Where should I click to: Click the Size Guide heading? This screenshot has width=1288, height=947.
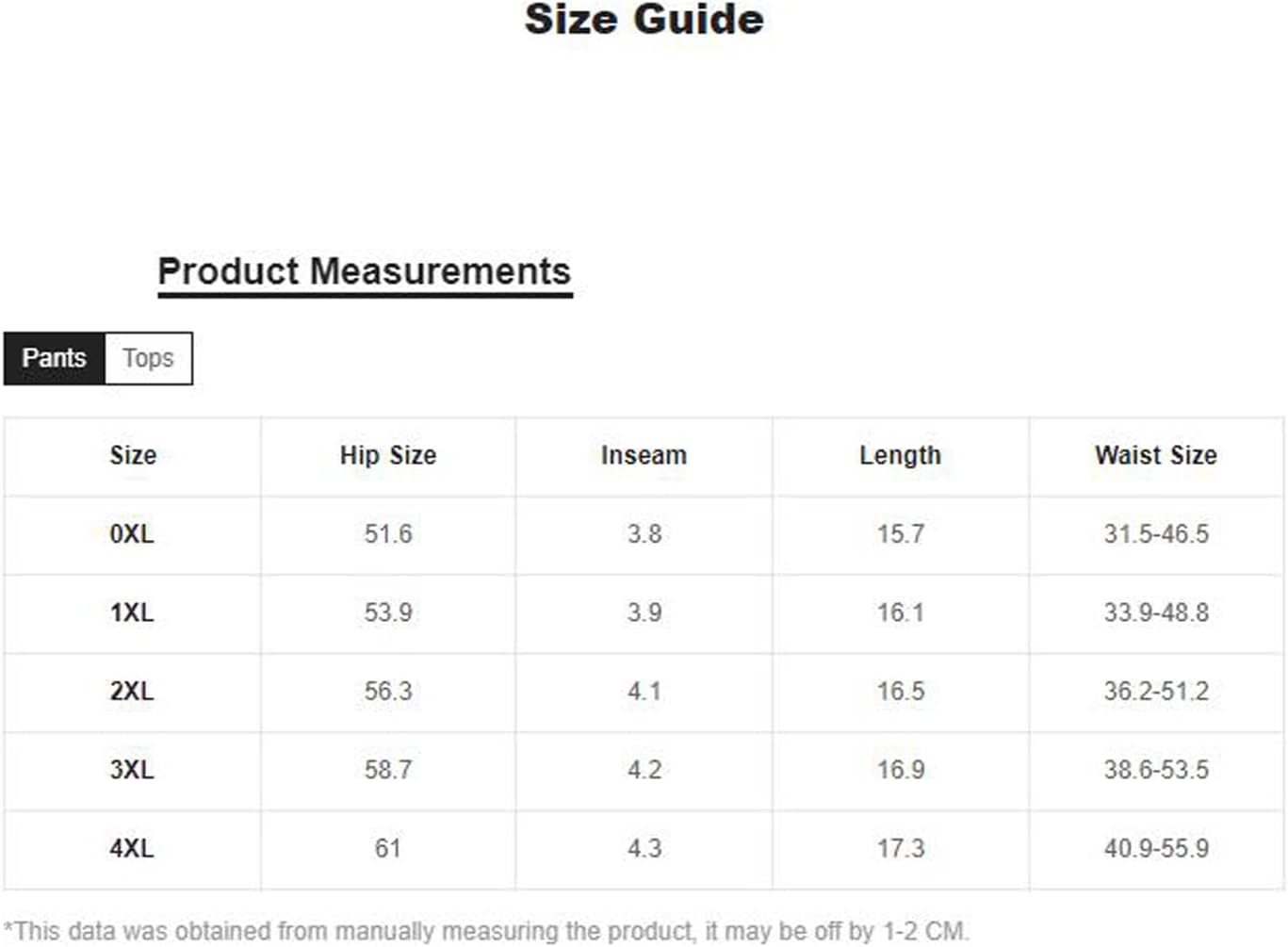pyautogui.click(x=644, y=20)
